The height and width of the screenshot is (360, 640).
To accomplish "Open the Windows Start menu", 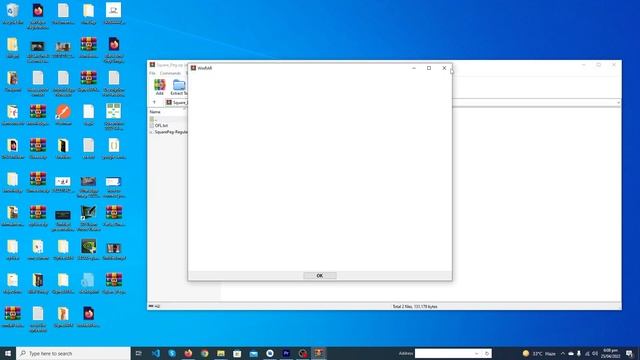I will coord(8,353).
